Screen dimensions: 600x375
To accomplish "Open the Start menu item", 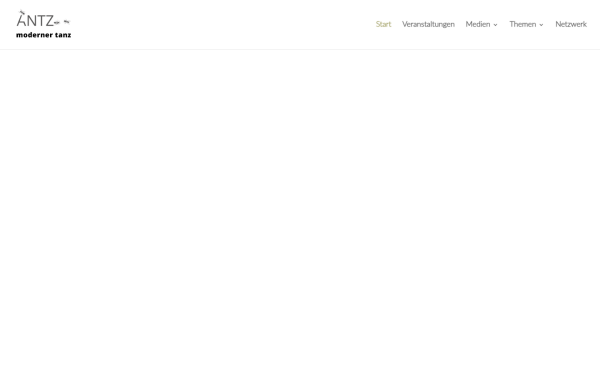I will (383, 24).
